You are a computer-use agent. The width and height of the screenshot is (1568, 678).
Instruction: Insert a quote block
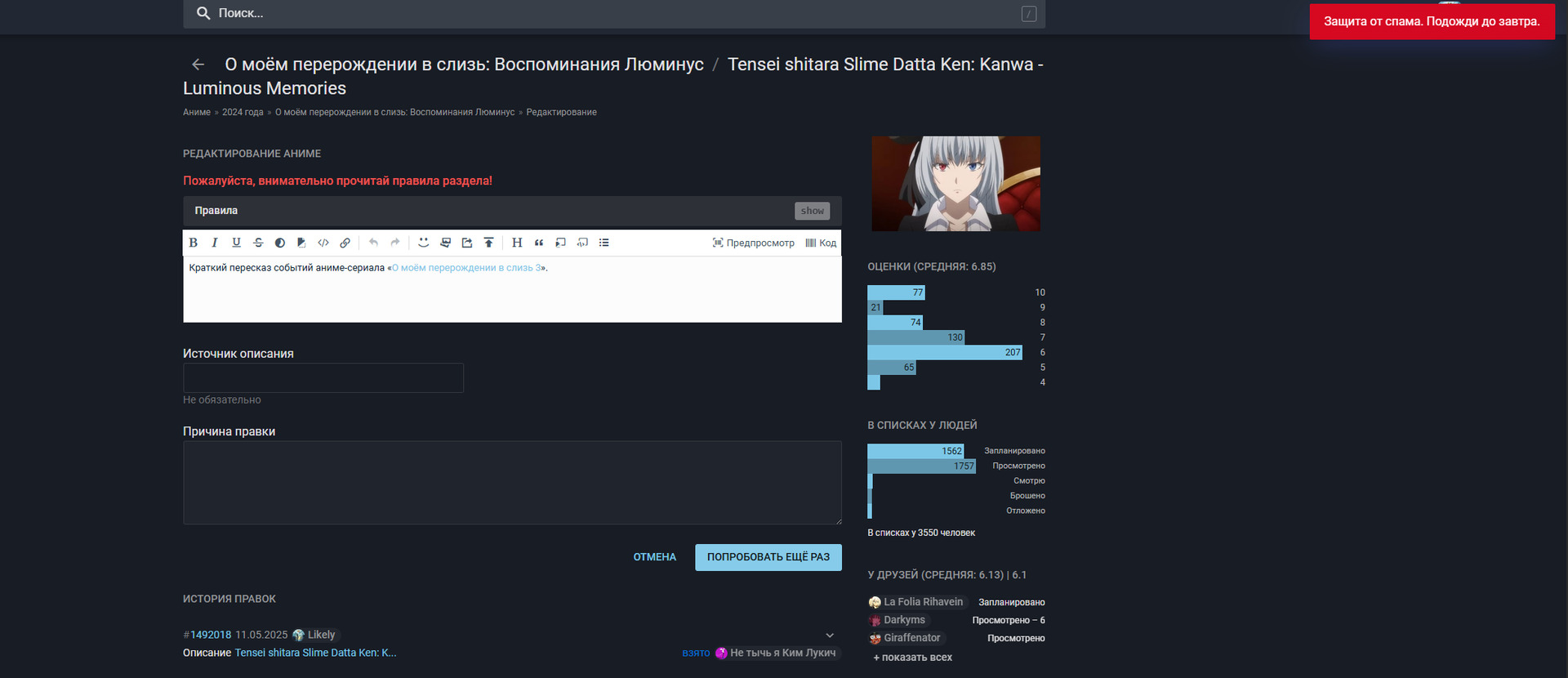coord(539,243)
